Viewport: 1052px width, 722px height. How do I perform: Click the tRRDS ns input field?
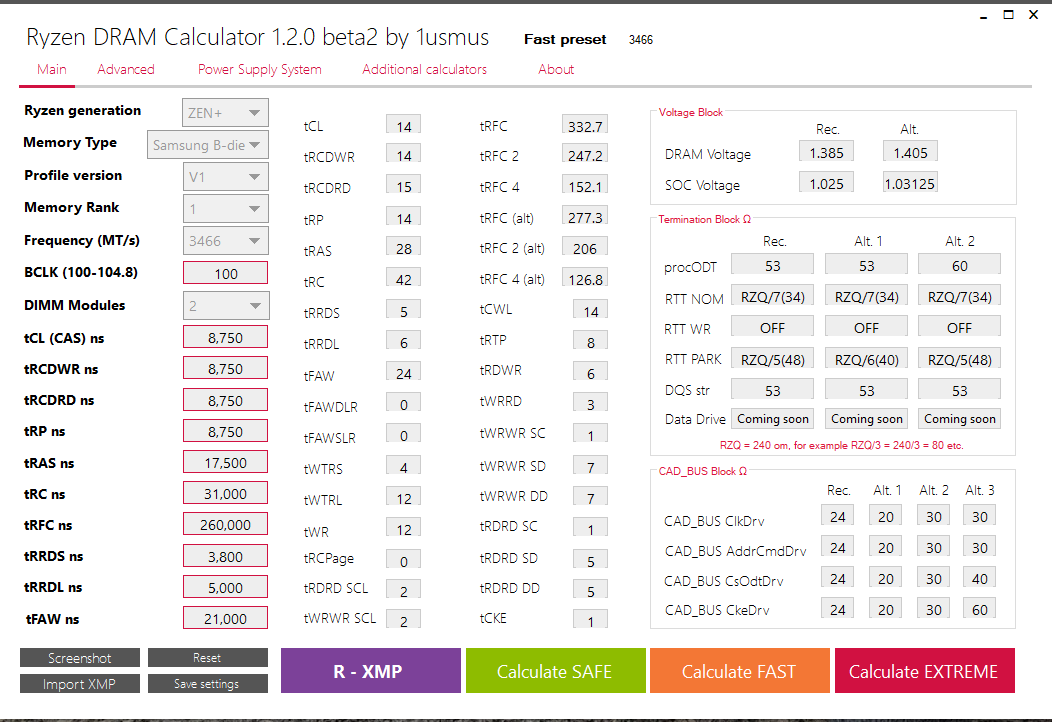point(225,556)
